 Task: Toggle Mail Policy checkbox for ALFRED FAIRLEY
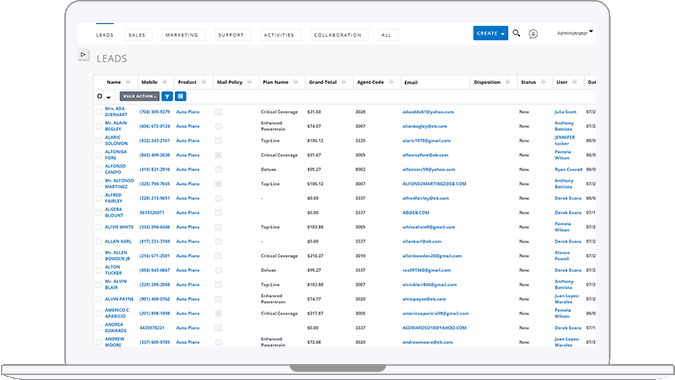218,198
